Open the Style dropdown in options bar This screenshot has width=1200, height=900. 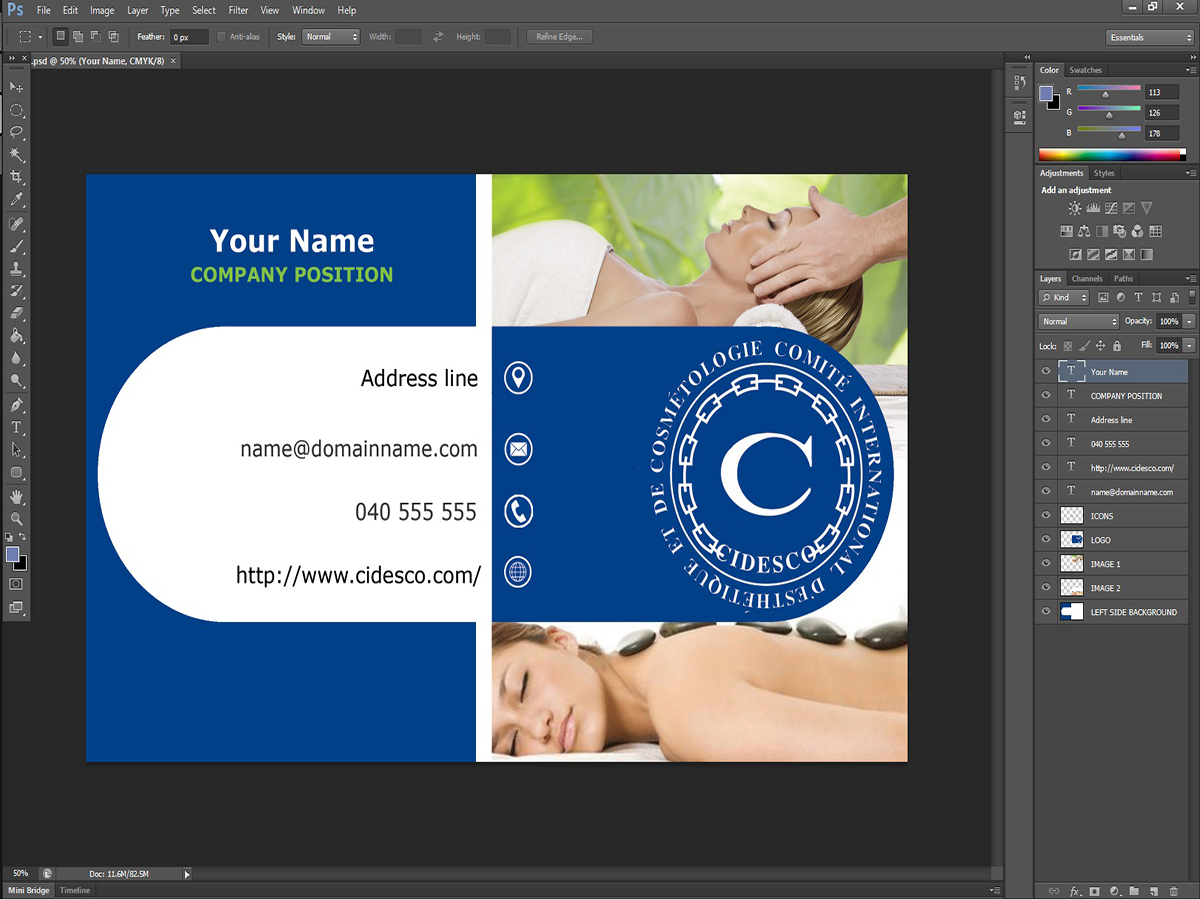click(330, 37)
